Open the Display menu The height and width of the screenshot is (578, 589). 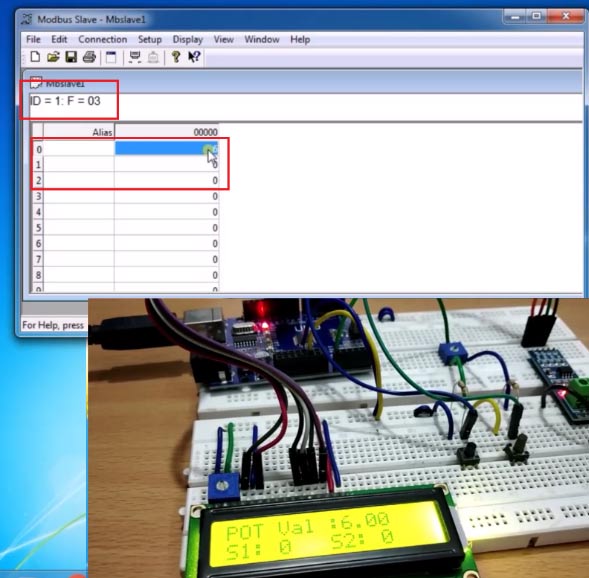point(187,39)
